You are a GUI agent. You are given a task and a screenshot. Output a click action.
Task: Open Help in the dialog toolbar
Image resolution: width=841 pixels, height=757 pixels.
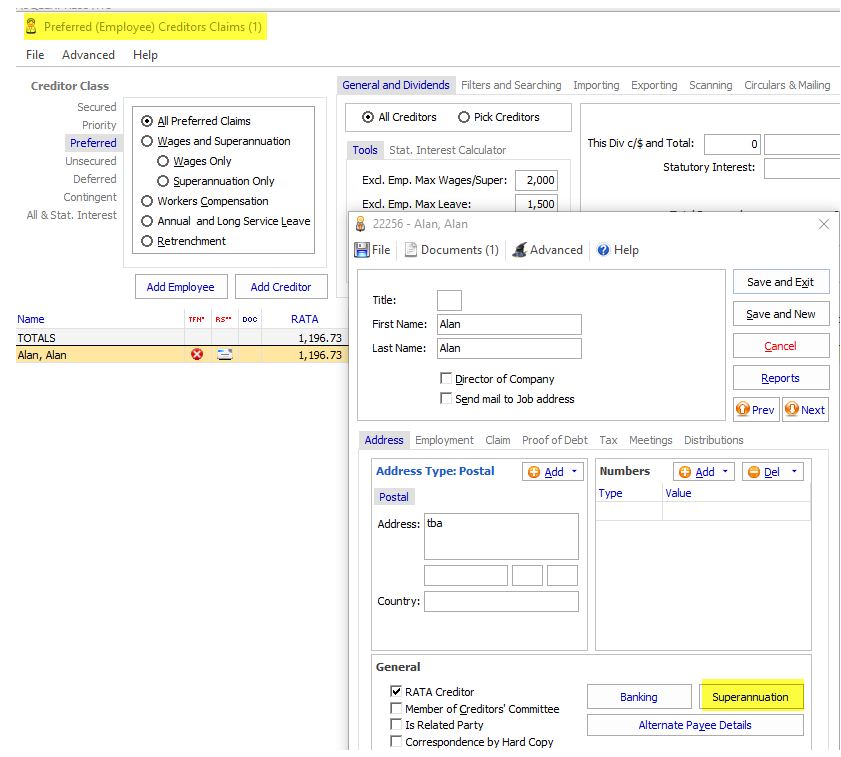coord(617,250)
